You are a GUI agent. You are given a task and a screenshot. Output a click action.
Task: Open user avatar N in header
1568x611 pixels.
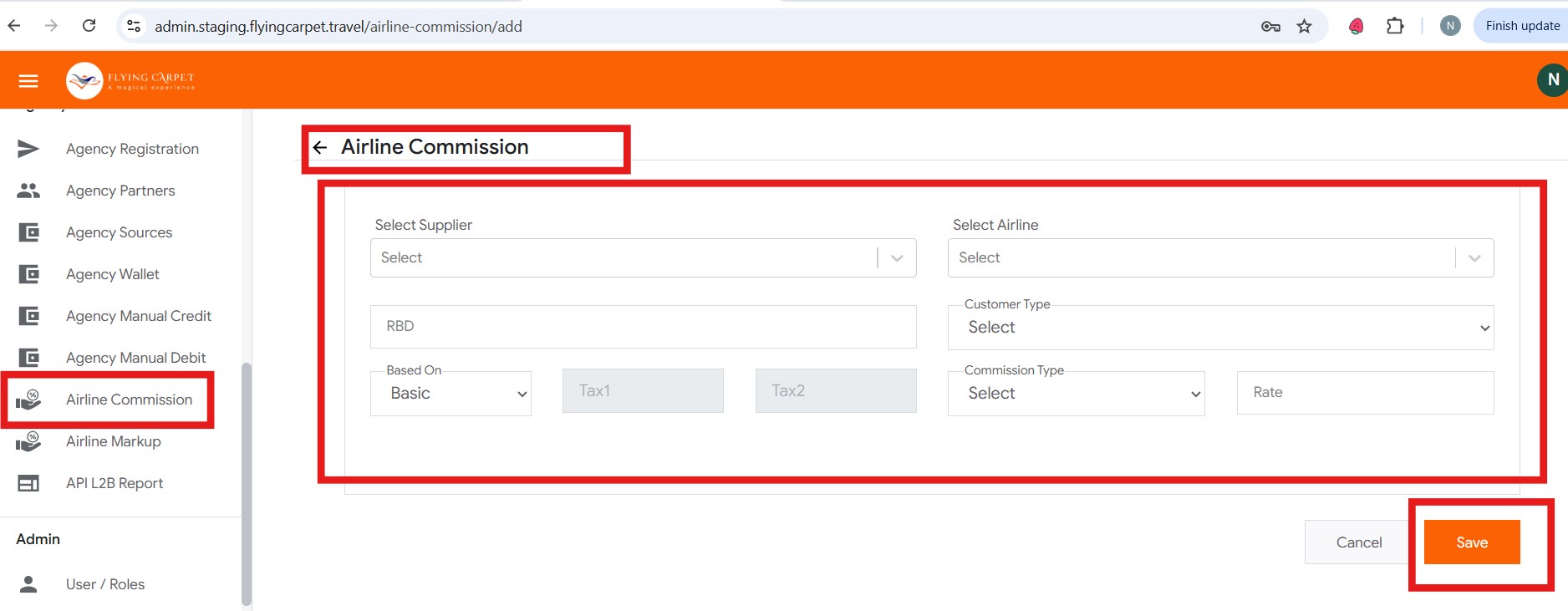coord(1552,80)
